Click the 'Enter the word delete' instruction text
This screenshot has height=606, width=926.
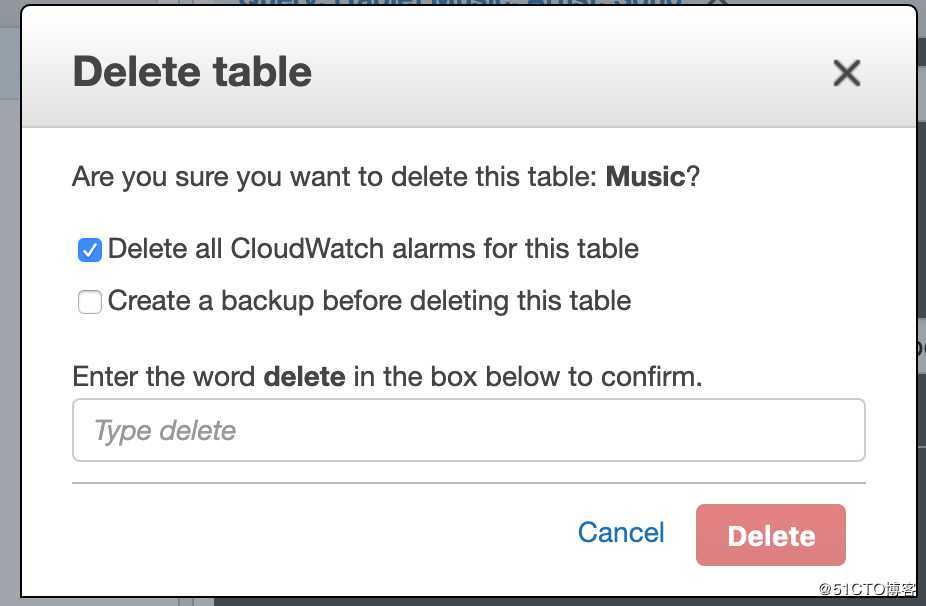click(x=387, y=377)
